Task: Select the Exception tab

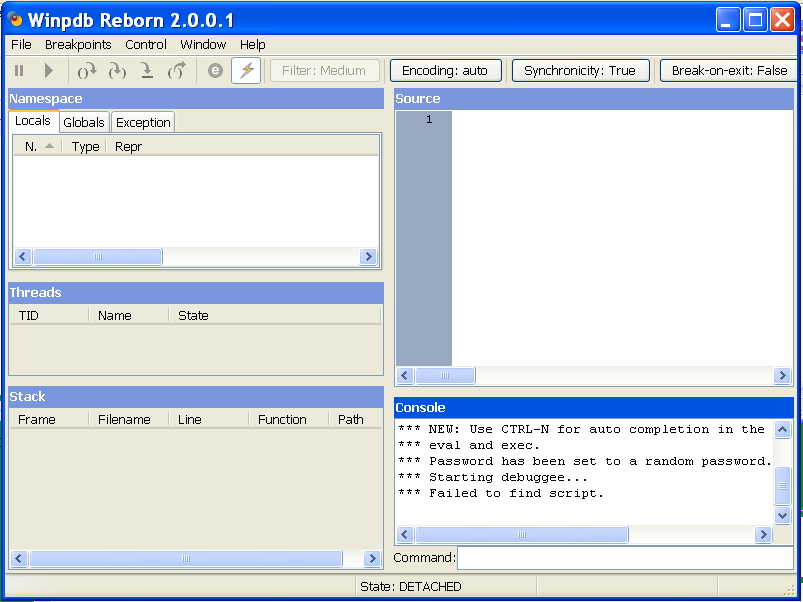Action: (x=142, y=121)
